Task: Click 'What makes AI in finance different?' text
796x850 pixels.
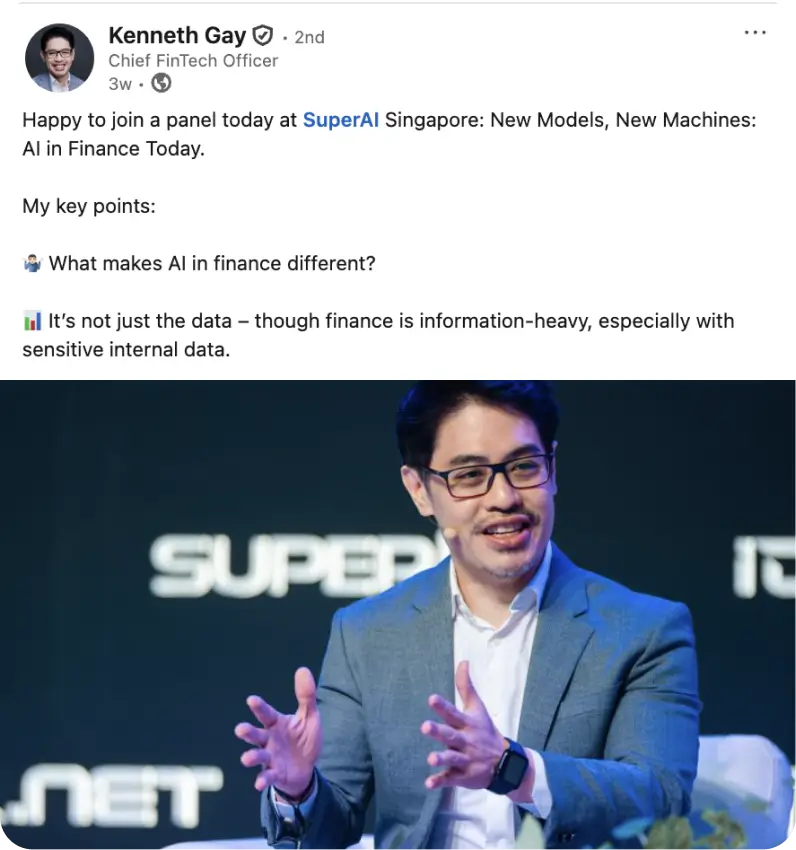Action: [x=212, y=263]
